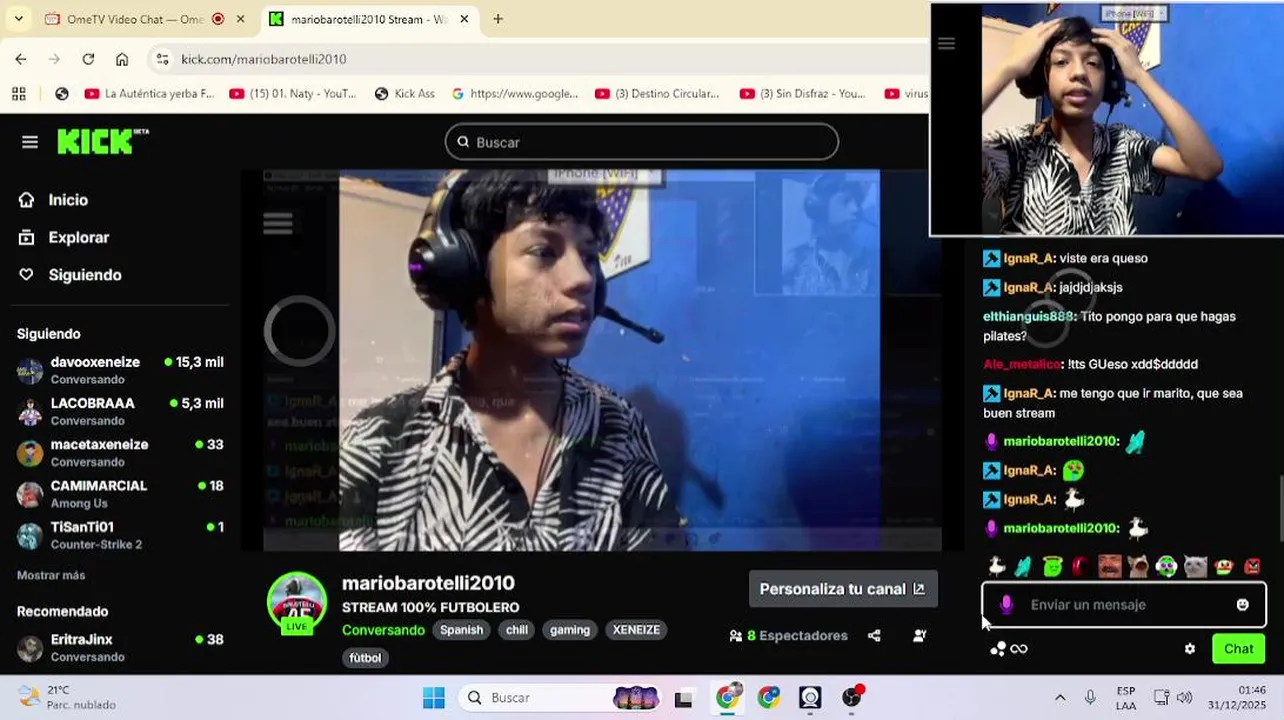Select the mariobarotelli2010 Stream tab
Screen dimensions: 1284x720
coord(370,19)
